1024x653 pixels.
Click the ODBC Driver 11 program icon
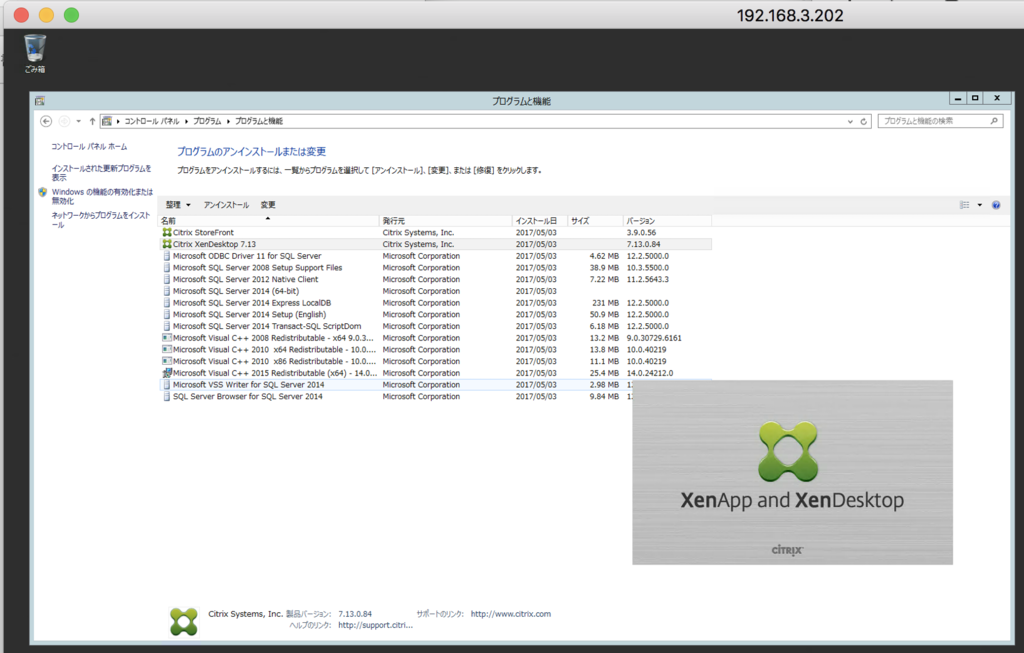[x=167, y=256]
